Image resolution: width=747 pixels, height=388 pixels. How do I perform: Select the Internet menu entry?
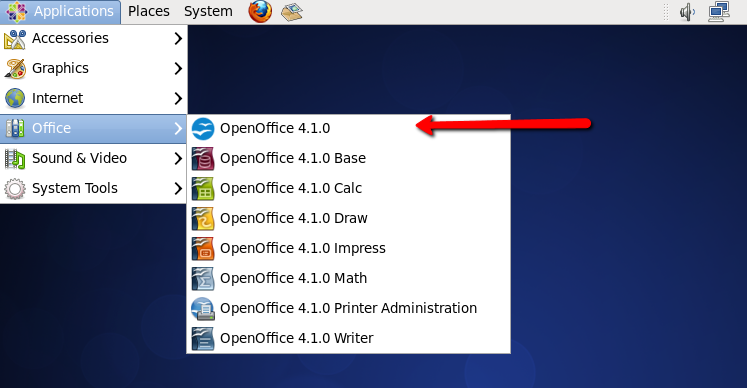(93, 99)
